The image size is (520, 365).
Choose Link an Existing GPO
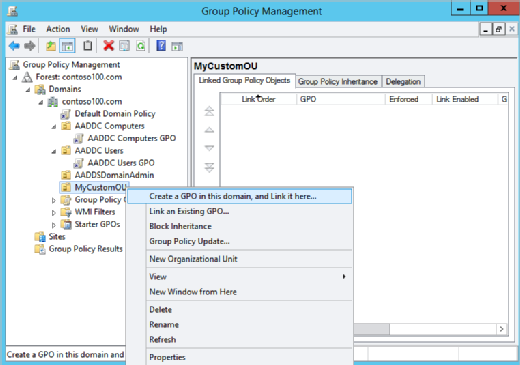239,211
